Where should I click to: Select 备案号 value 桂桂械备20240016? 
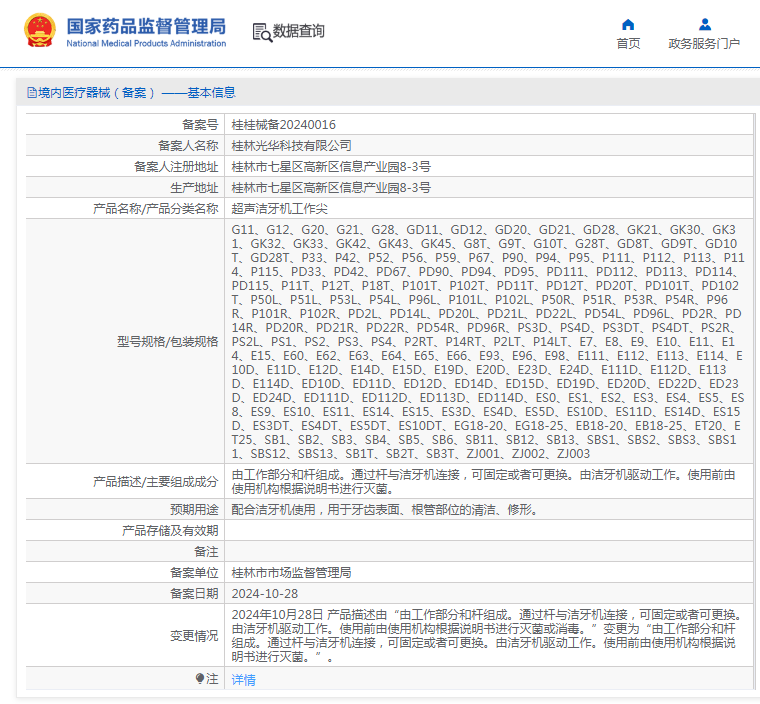tap(284, 125)
